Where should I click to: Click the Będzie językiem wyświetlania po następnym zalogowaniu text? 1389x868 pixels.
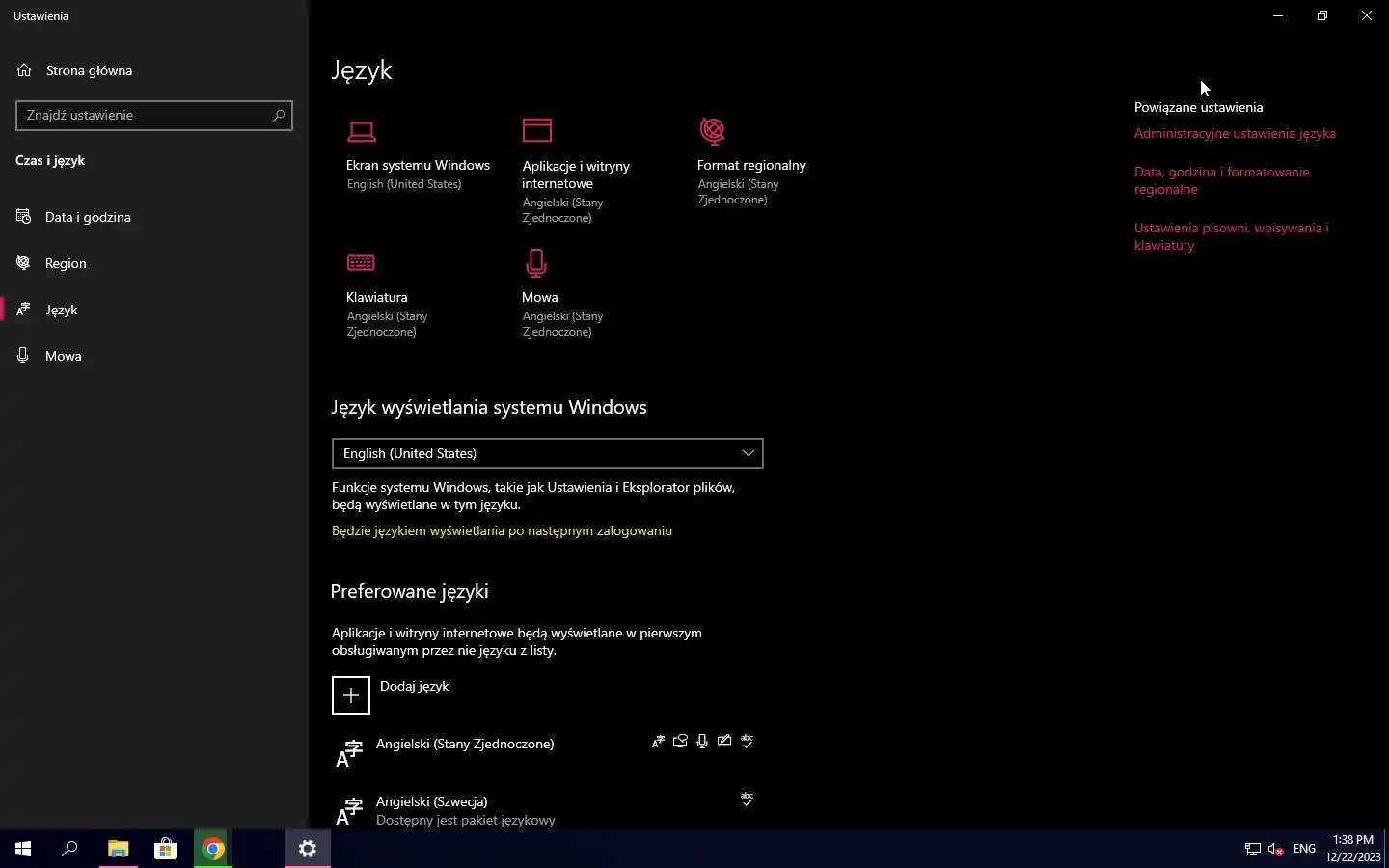(x=502, y=531)
